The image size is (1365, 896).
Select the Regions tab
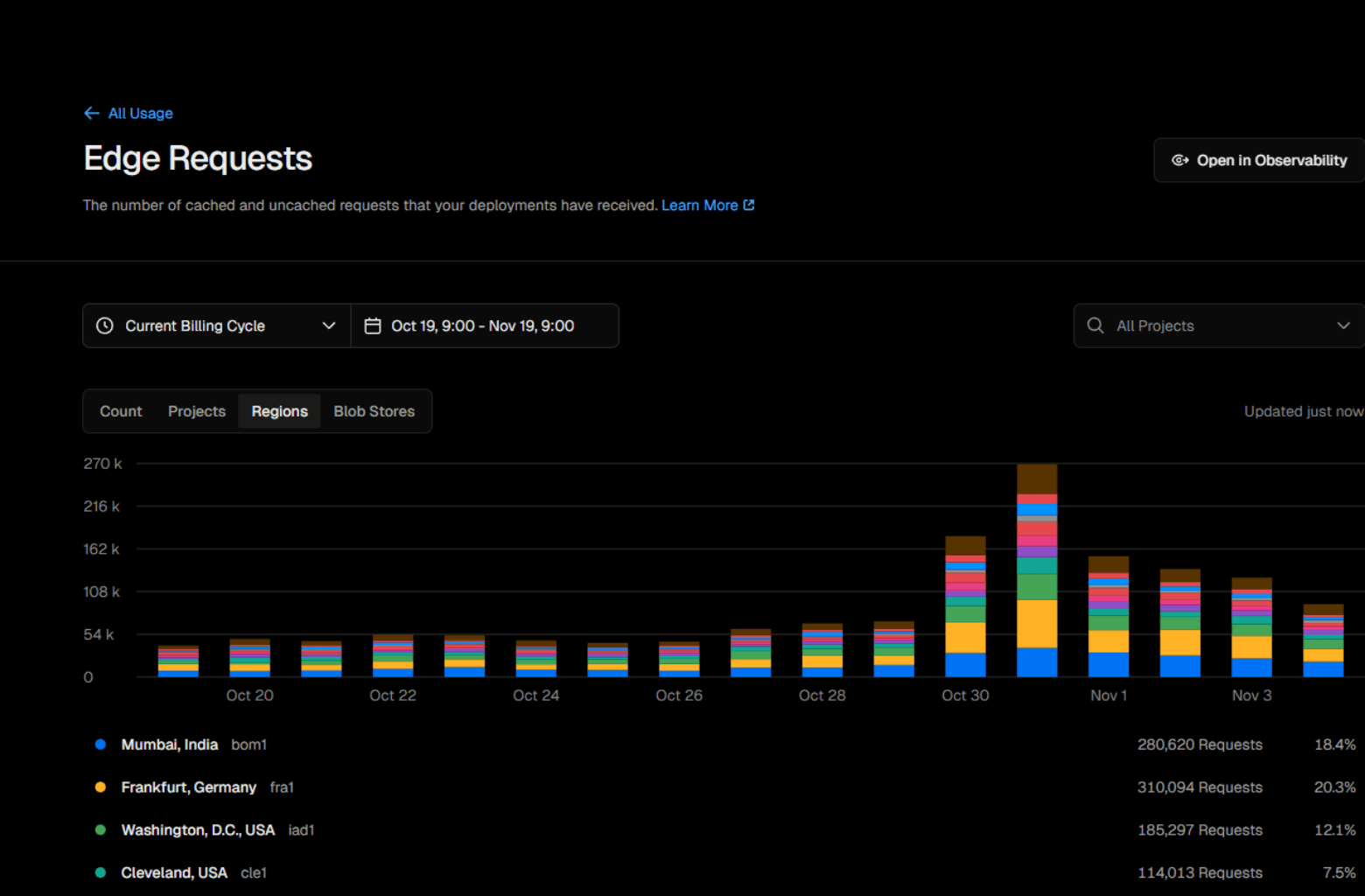point(279,411)
